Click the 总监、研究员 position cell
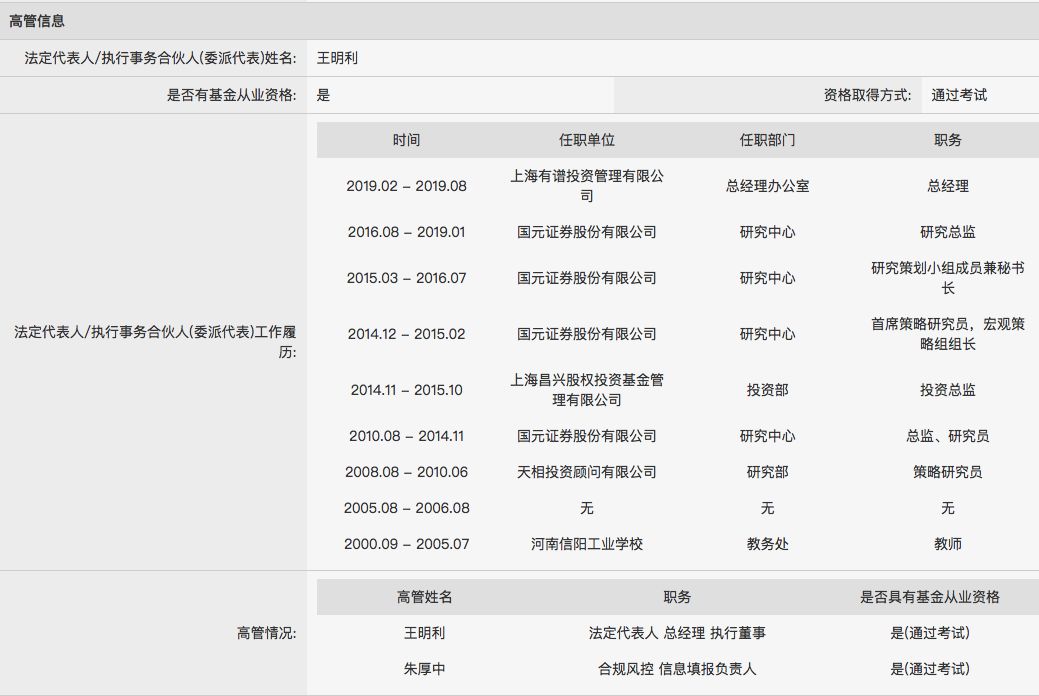The image size is (1039, 696). (948, 436)
